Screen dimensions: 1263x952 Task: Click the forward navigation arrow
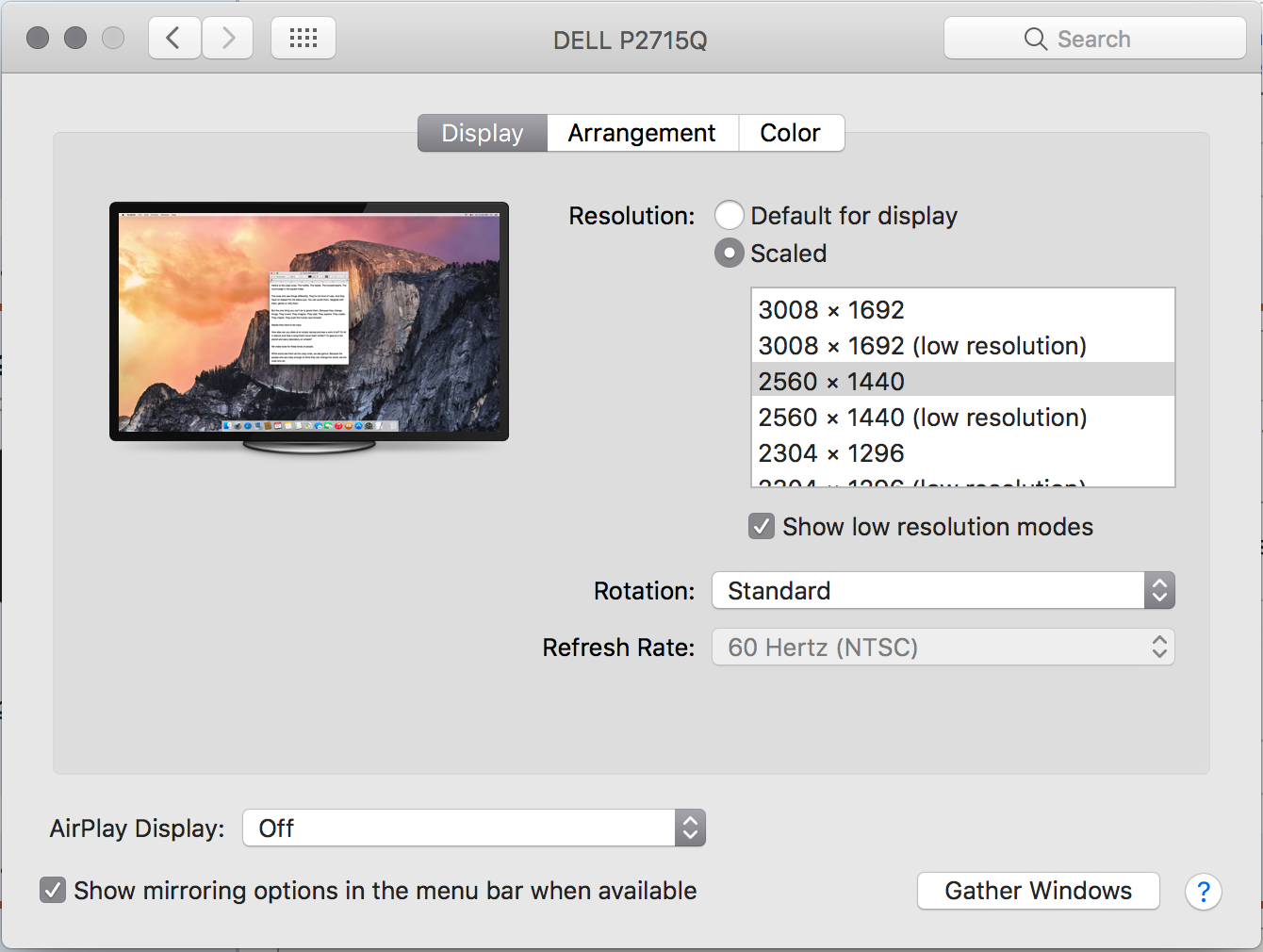228,39
